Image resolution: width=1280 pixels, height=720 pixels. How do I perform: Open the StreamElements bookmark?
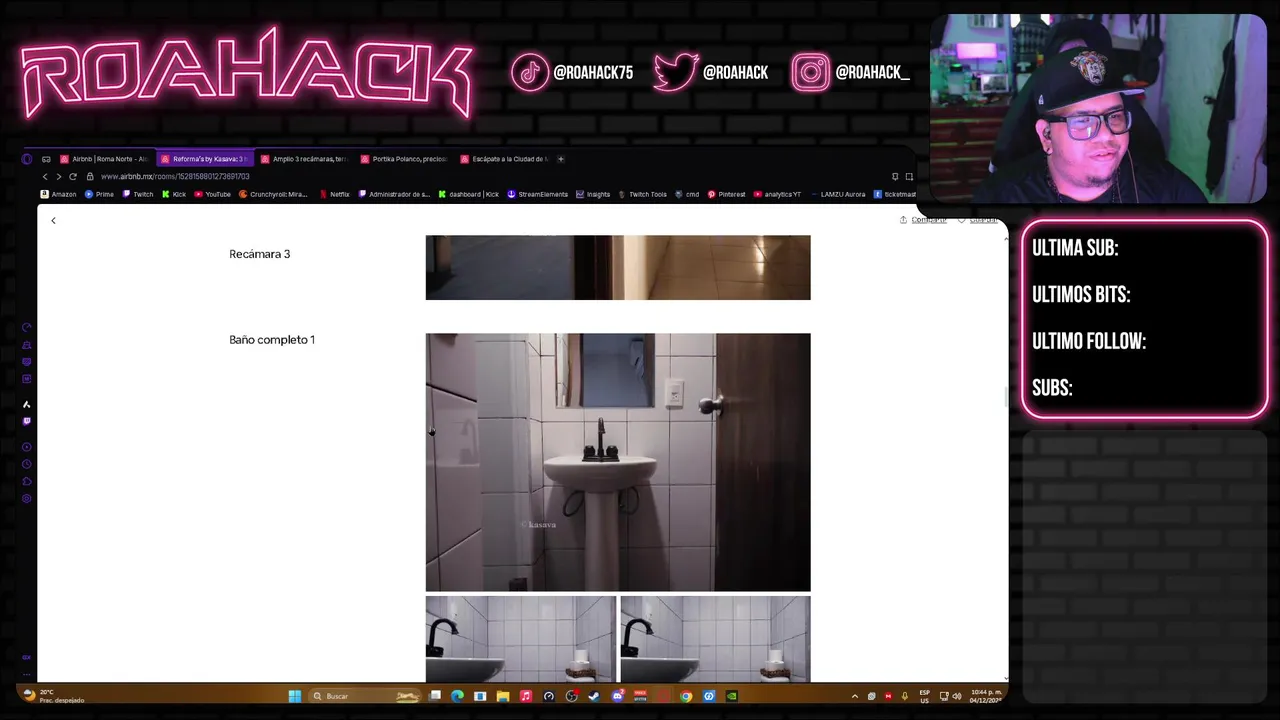(538, 194)
